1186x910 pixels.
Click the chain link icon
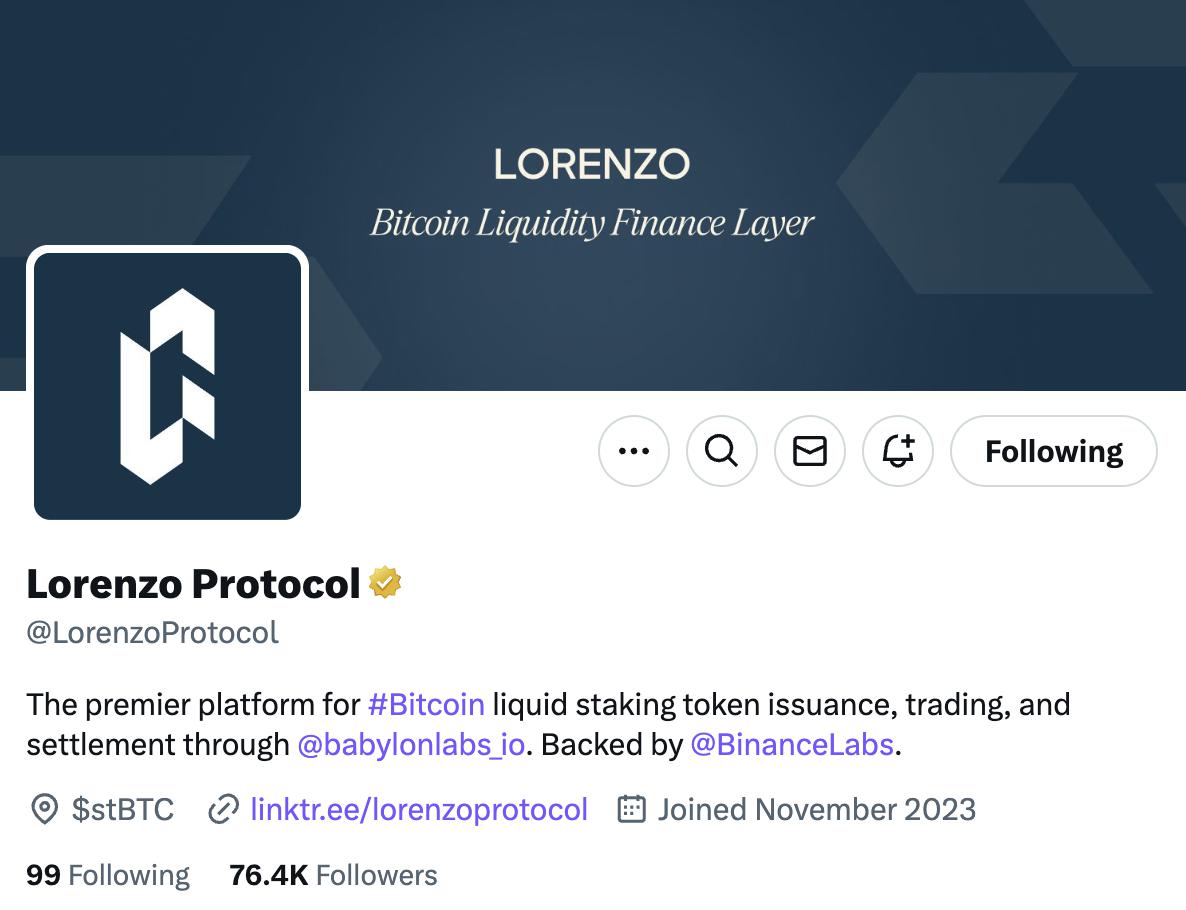pyautogui.click(x=223, y=809)
